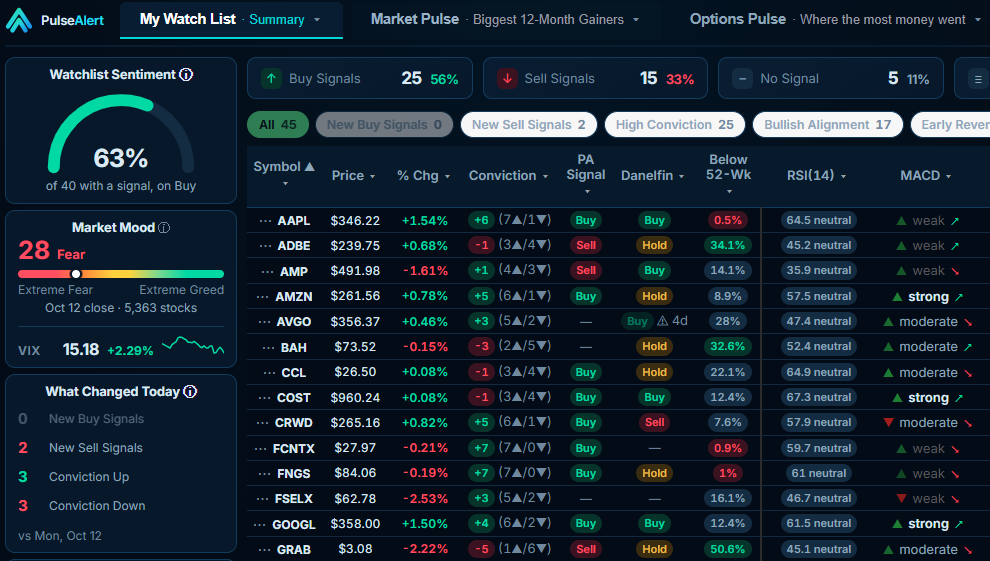
Task: Open the FNGS row options dots
Action: [x=265, y=473]
